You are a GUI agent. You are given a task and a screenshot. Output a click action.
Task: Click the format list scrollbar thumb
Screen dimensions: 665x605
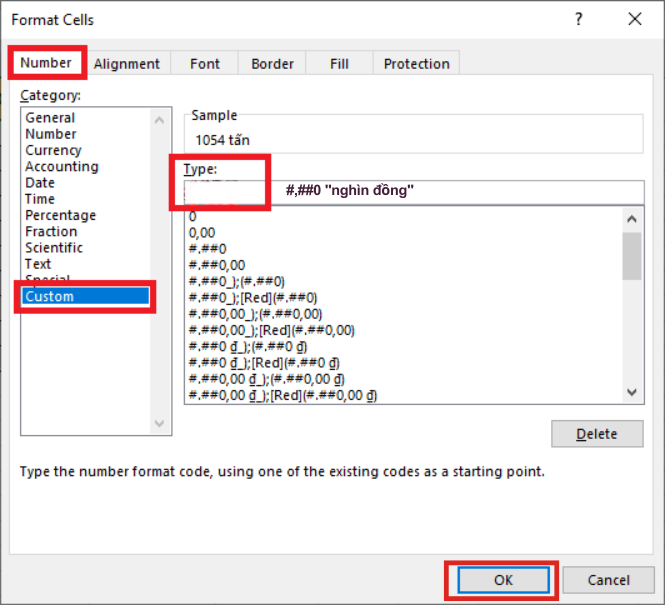click(x=632, y=256)
